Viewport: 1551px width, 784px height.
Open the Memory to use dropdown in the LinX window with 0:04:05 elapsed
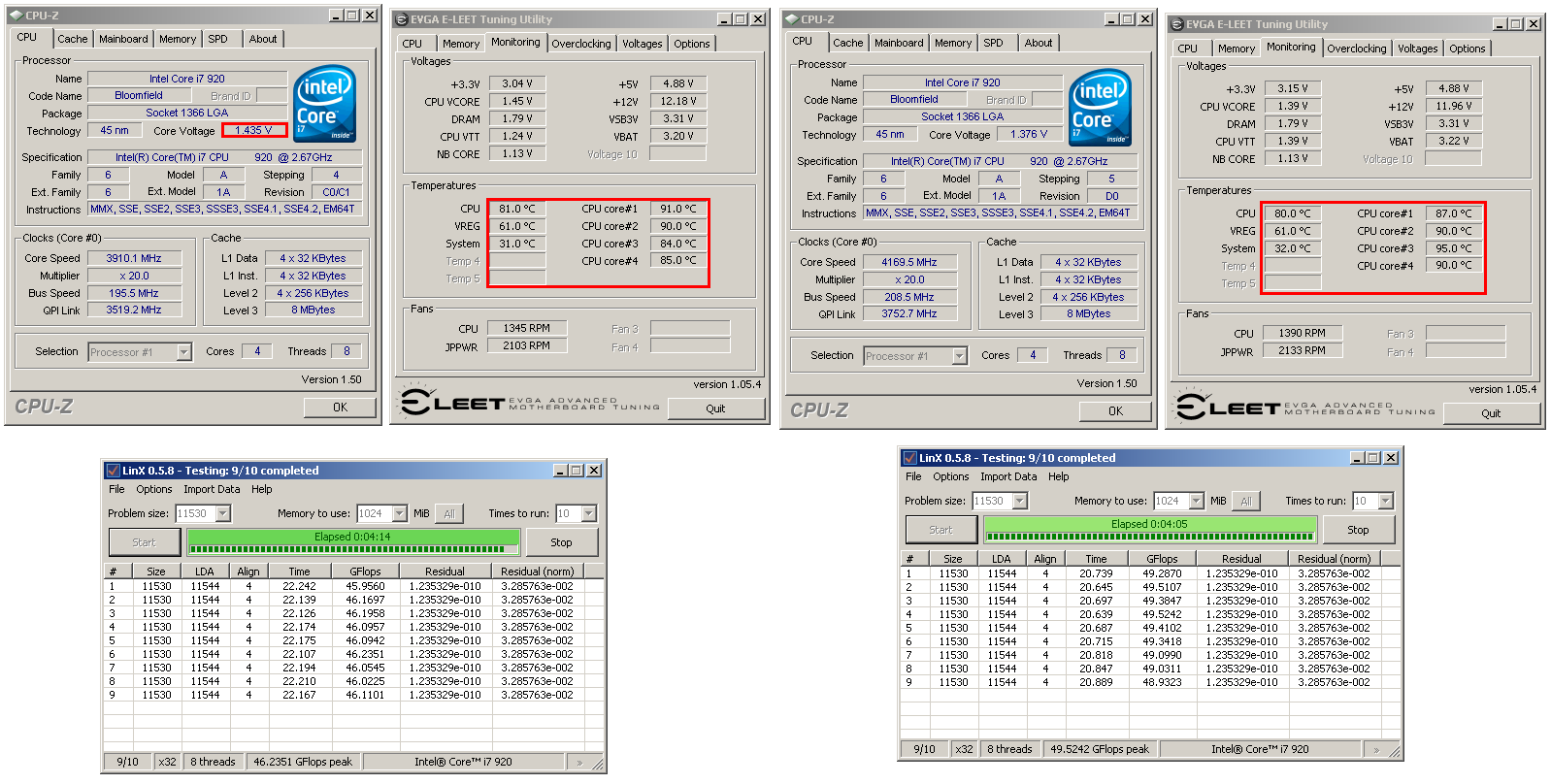1196,501
